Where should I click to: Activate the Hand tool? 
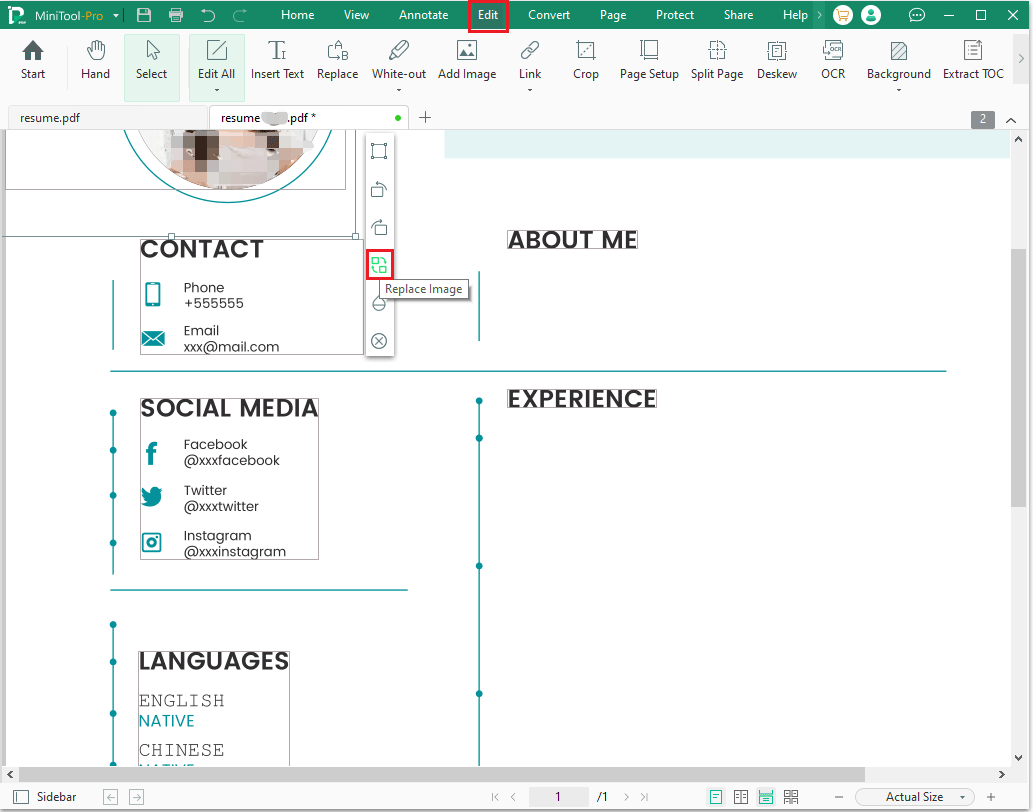96,61
